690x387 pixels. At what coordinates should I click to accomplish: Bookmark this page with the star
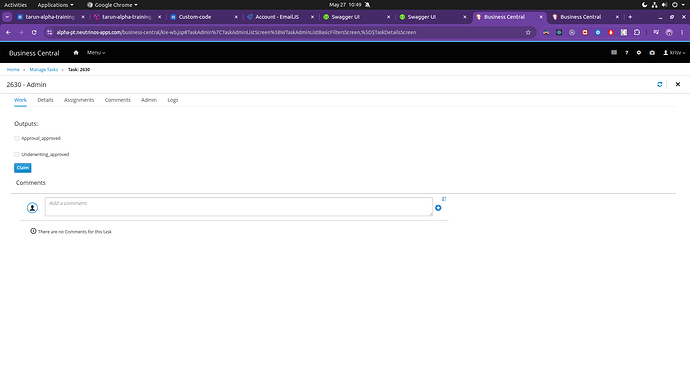528,32
